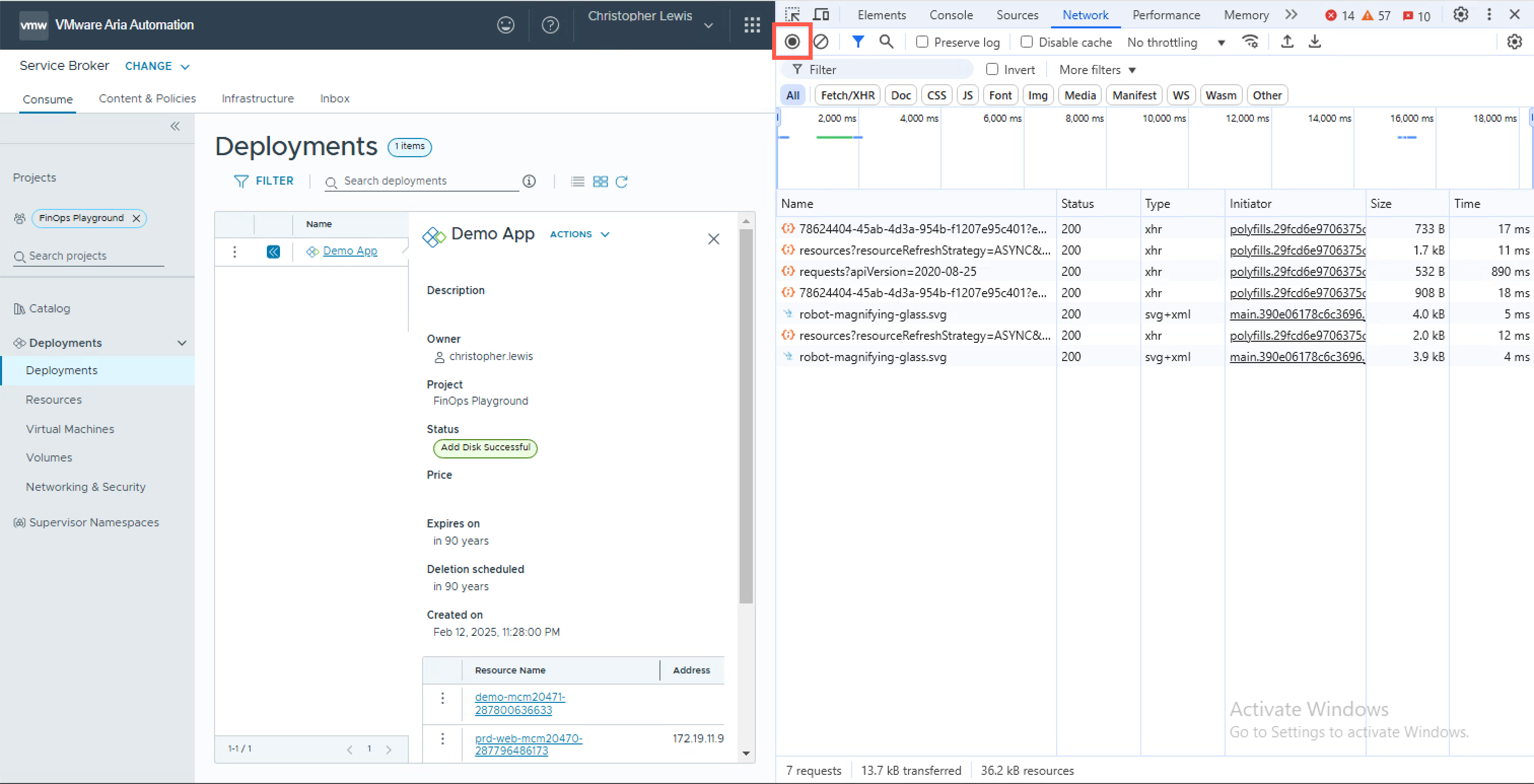Open the Demo App deployment link
The height and width of the screenshot is (784, 1534).
(x=350, y=251)
